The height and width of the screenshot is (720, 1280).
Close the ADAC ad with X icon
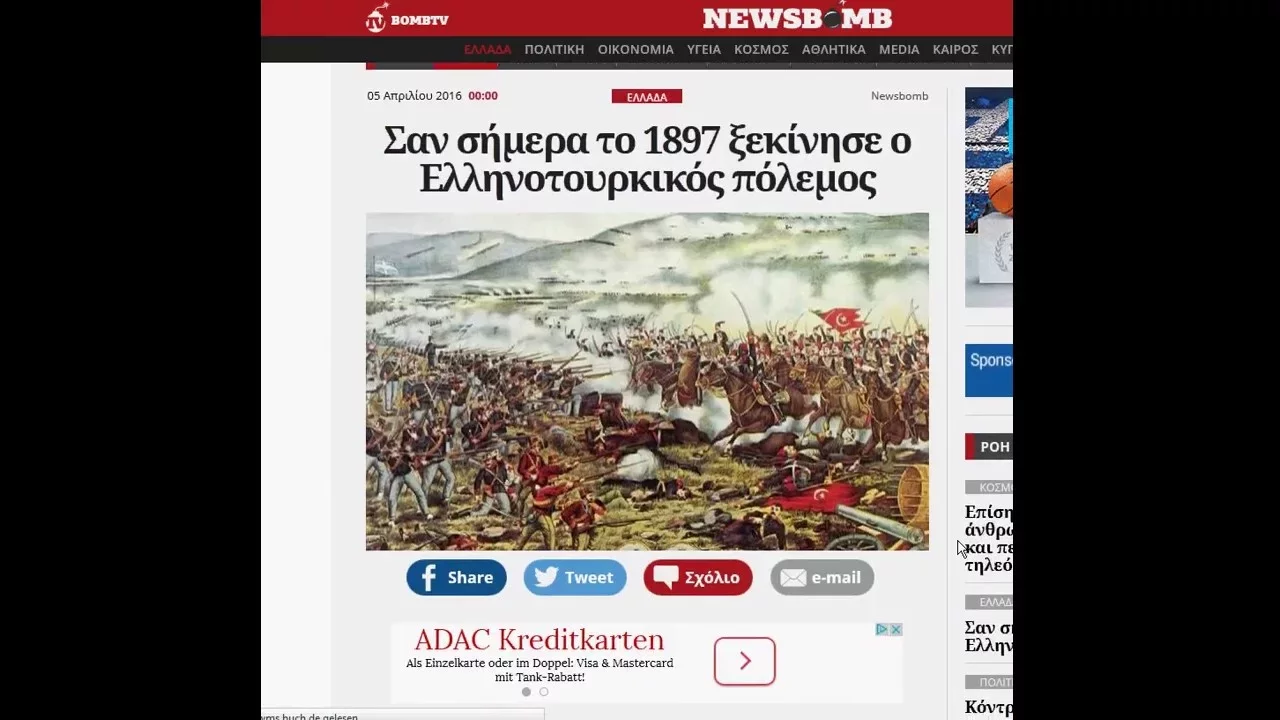896,629
